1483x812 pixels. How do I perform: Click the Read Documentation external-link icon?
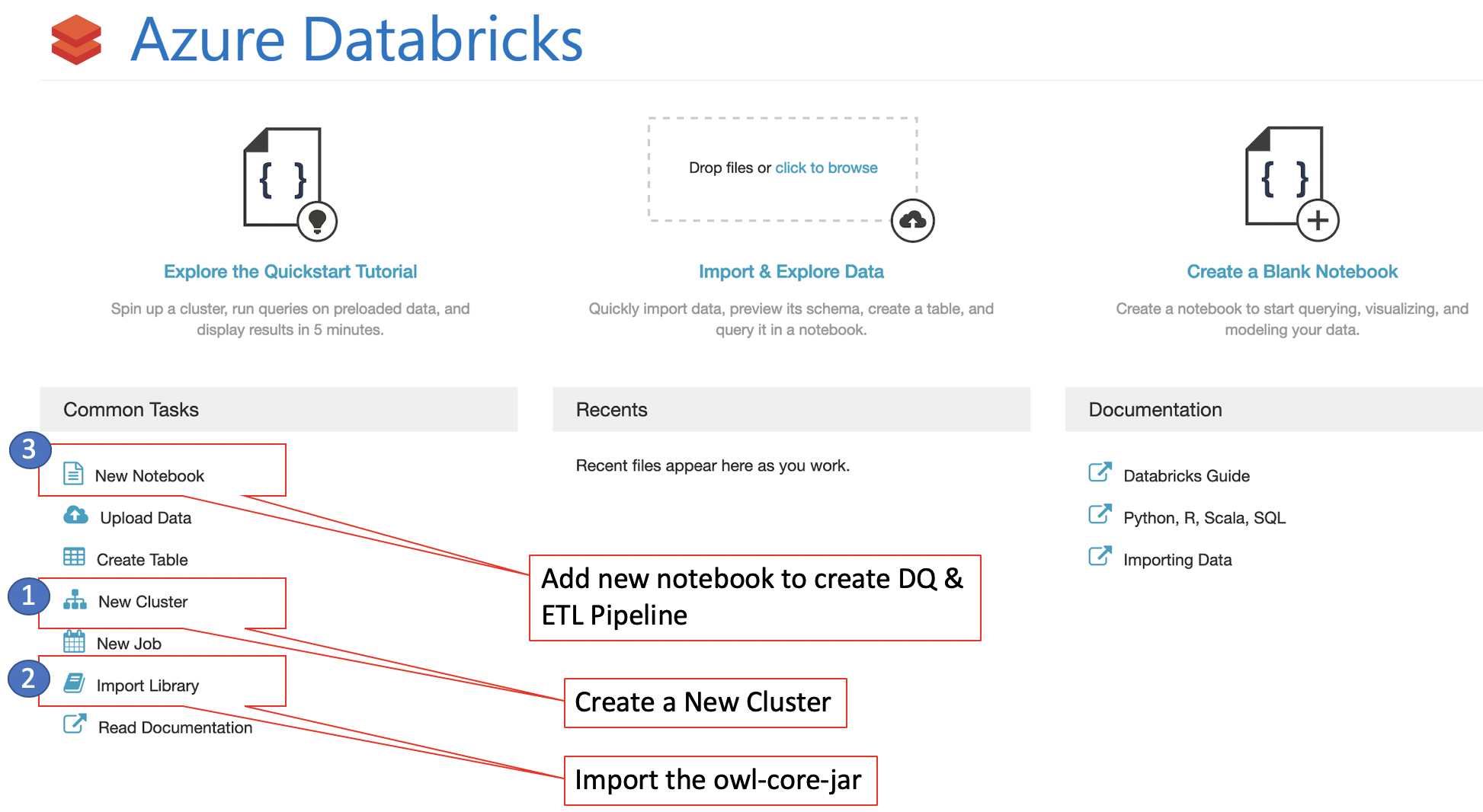(x=75, y=724)
